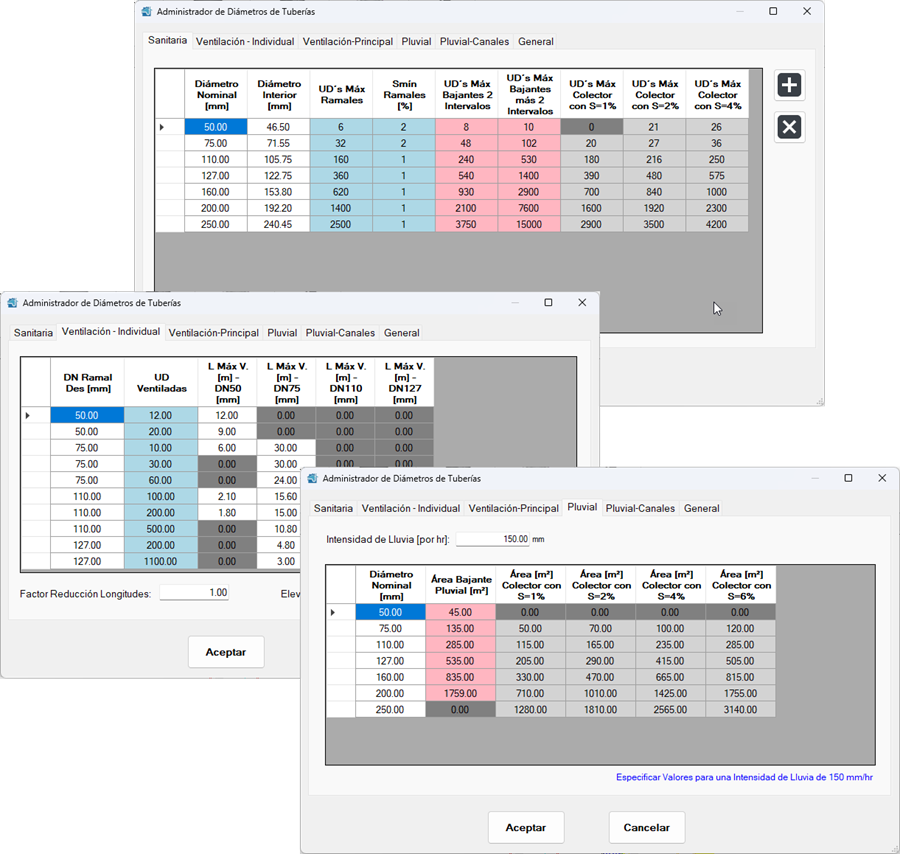The height and width of the screenshot is (854, 900).
Task: Open the General tab
Action: tap(701, 508)
